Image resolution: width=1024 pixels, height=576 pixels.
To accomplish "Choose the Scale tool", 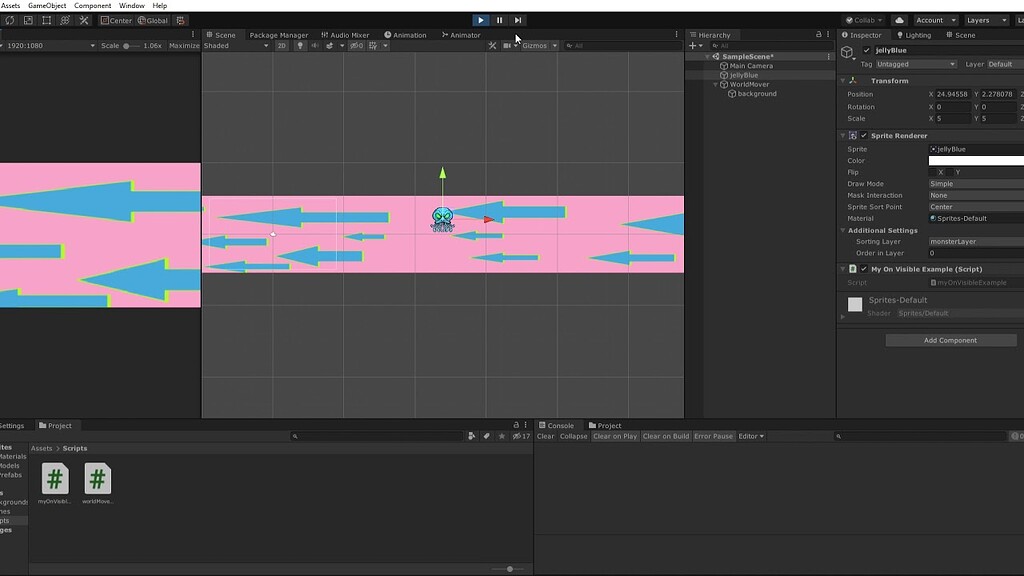I will (28, 20).
